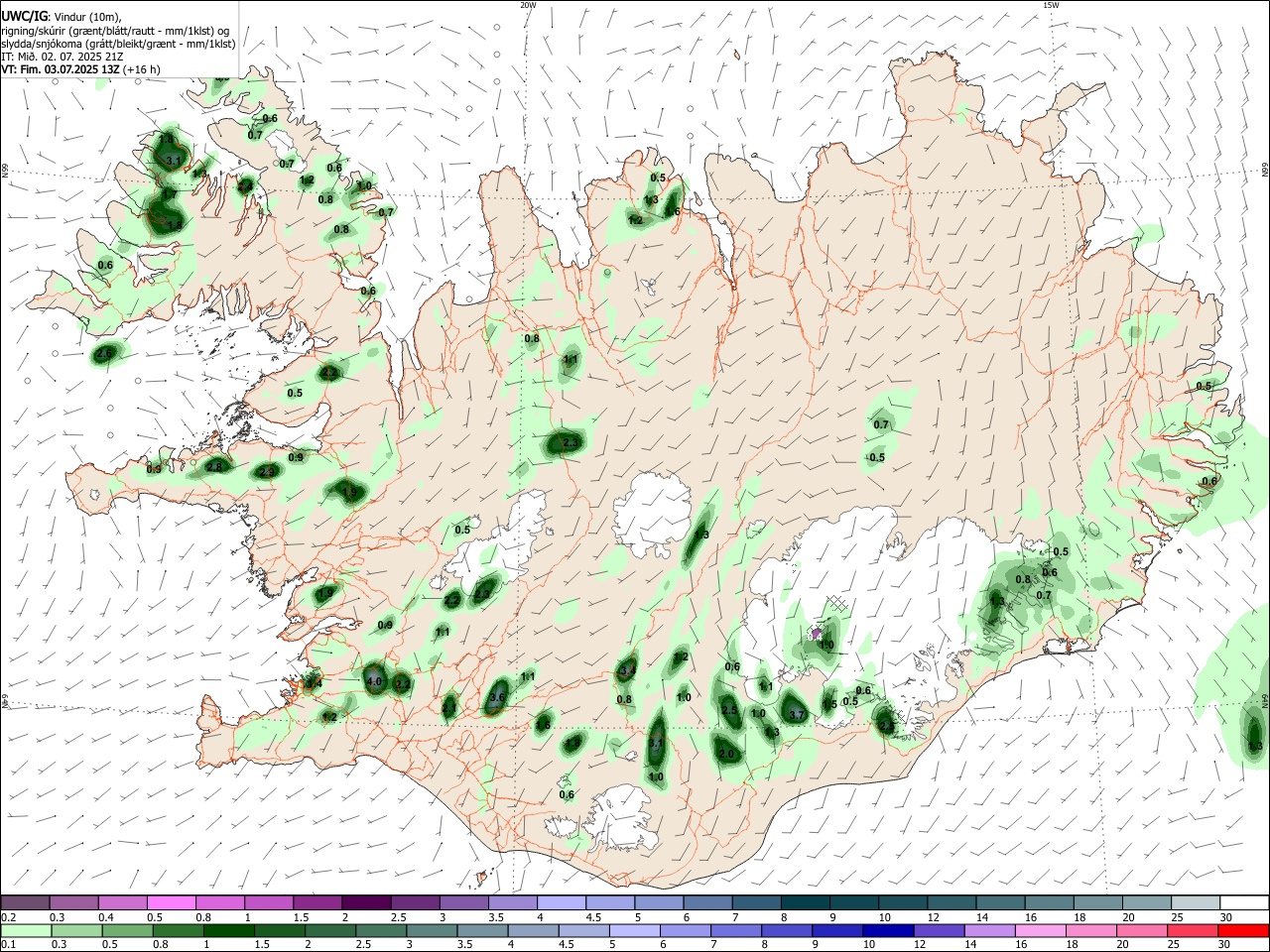The height and width of the screenshot is (952, 1270).
Task: Click the 3.6 precipitation value on map
Action: pos(498,698)
